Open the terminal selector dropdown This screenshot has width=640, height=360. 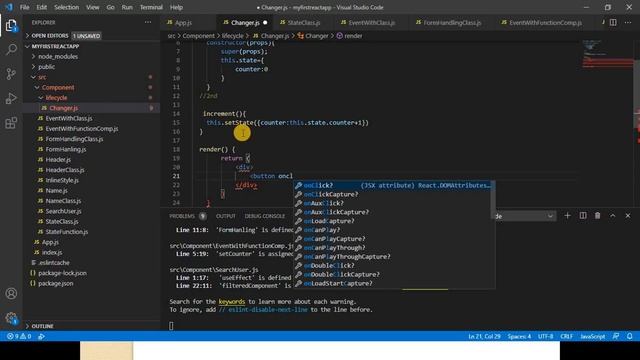click(x=524, y=216)
